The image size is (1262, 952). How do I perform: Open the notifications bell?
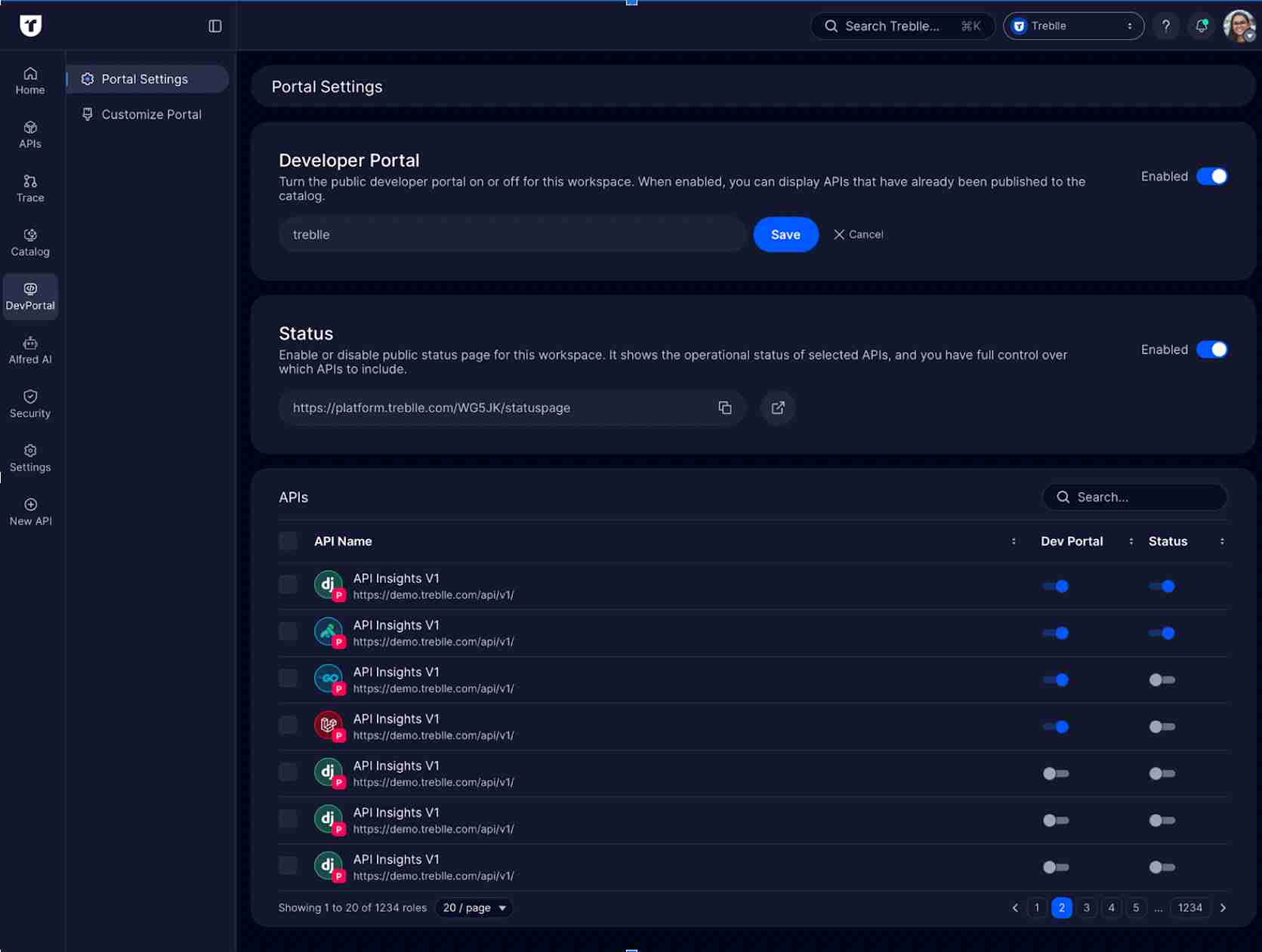pos(1201,26)
